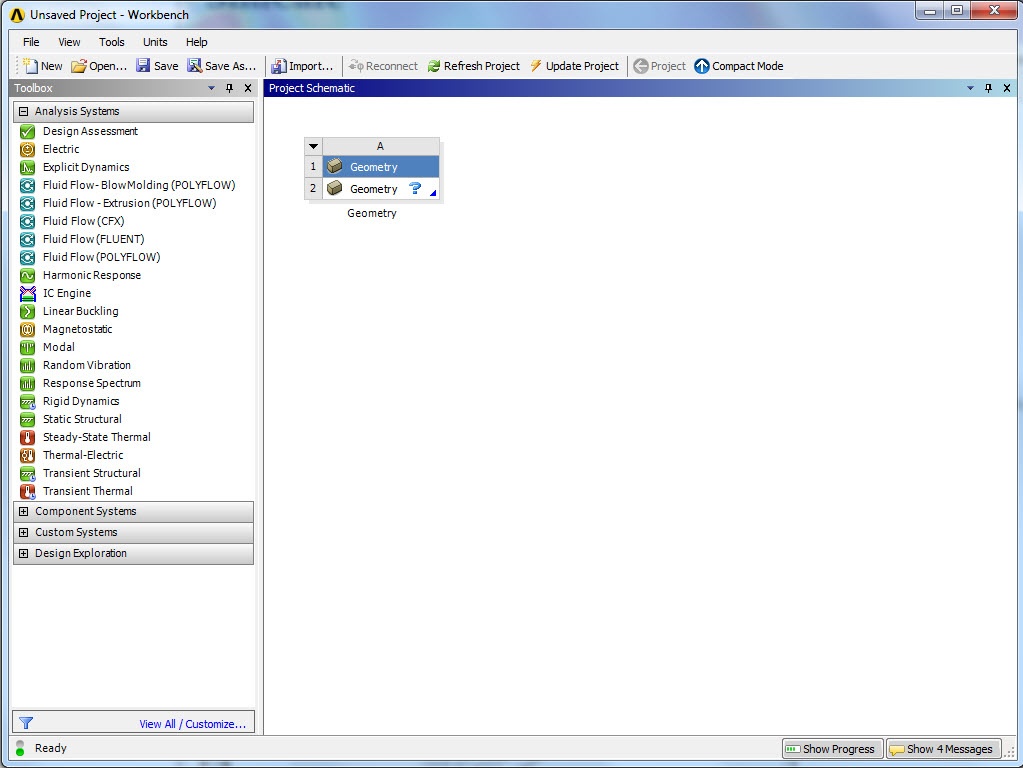Expand the Component Systems group
1023x768 pixels.
click(x=23, y=512)
